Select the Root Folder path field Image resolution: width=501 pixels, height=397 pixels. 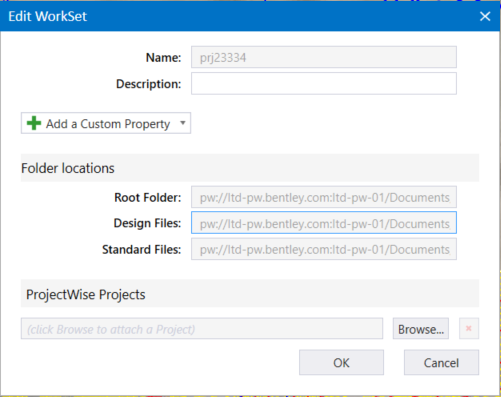(324, 197)
